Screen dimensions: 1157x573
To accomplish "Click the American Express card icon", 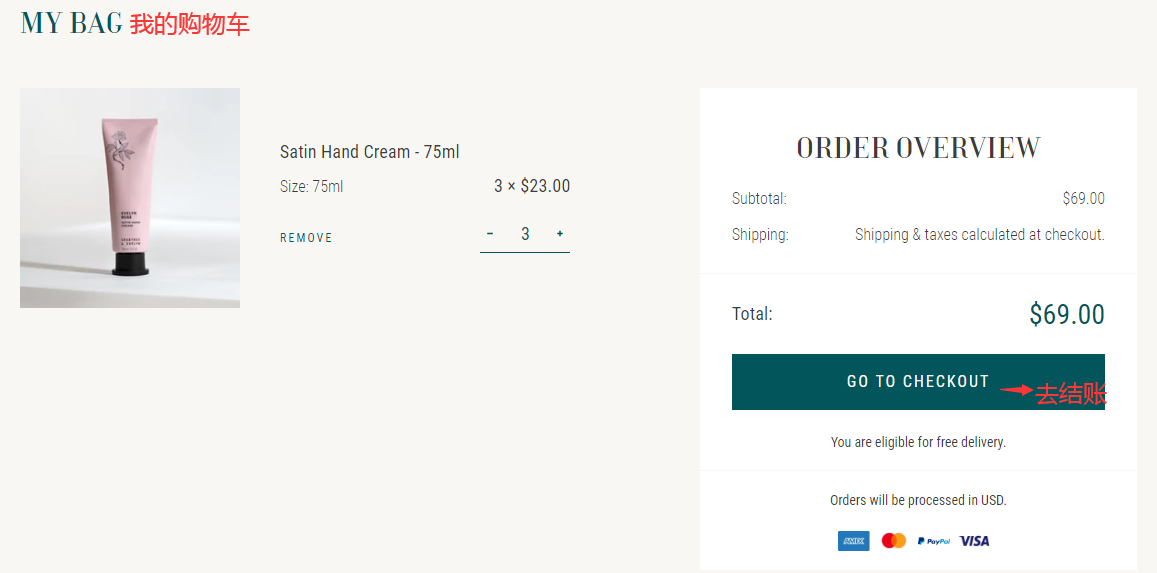I will [x=853, y=541].
